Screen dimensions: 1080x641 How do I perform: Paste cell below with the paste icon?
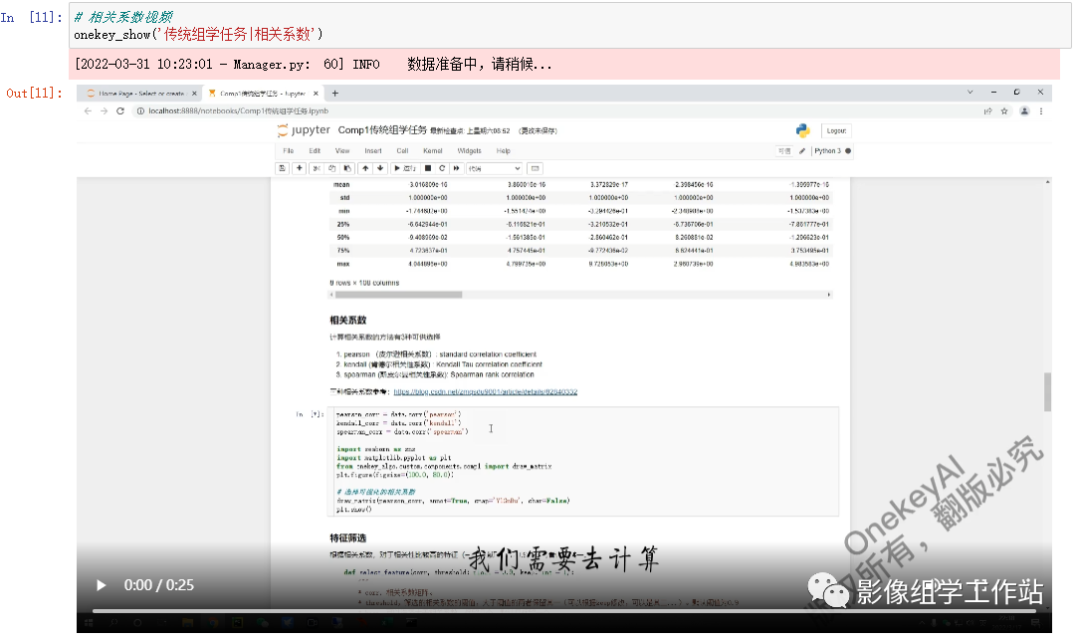[x=348, y=168]
